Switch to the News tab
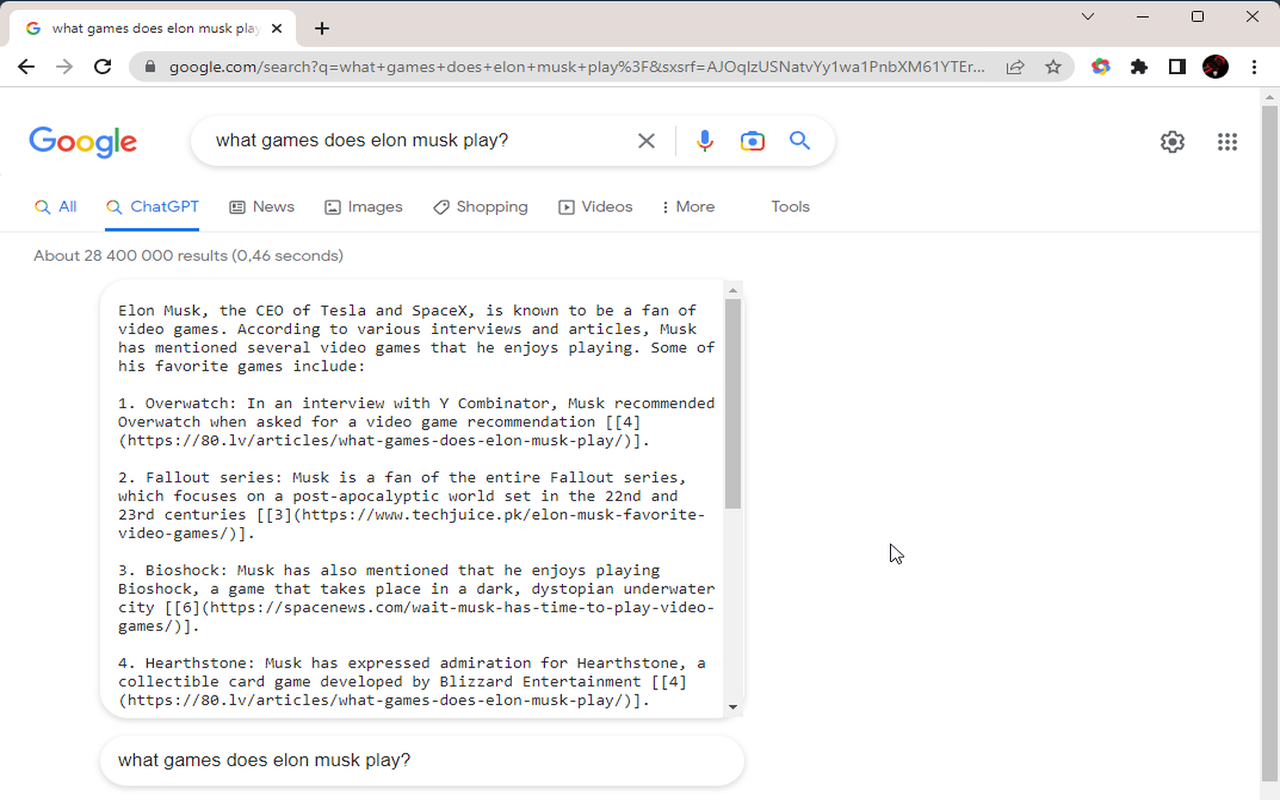The height and width of the screenshot is (800, 1280). 262,207
